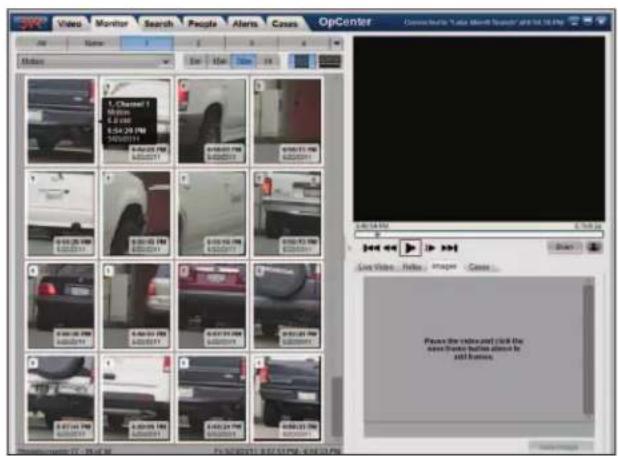Select the highlighted 30m time range button

[x=244, y=61]
